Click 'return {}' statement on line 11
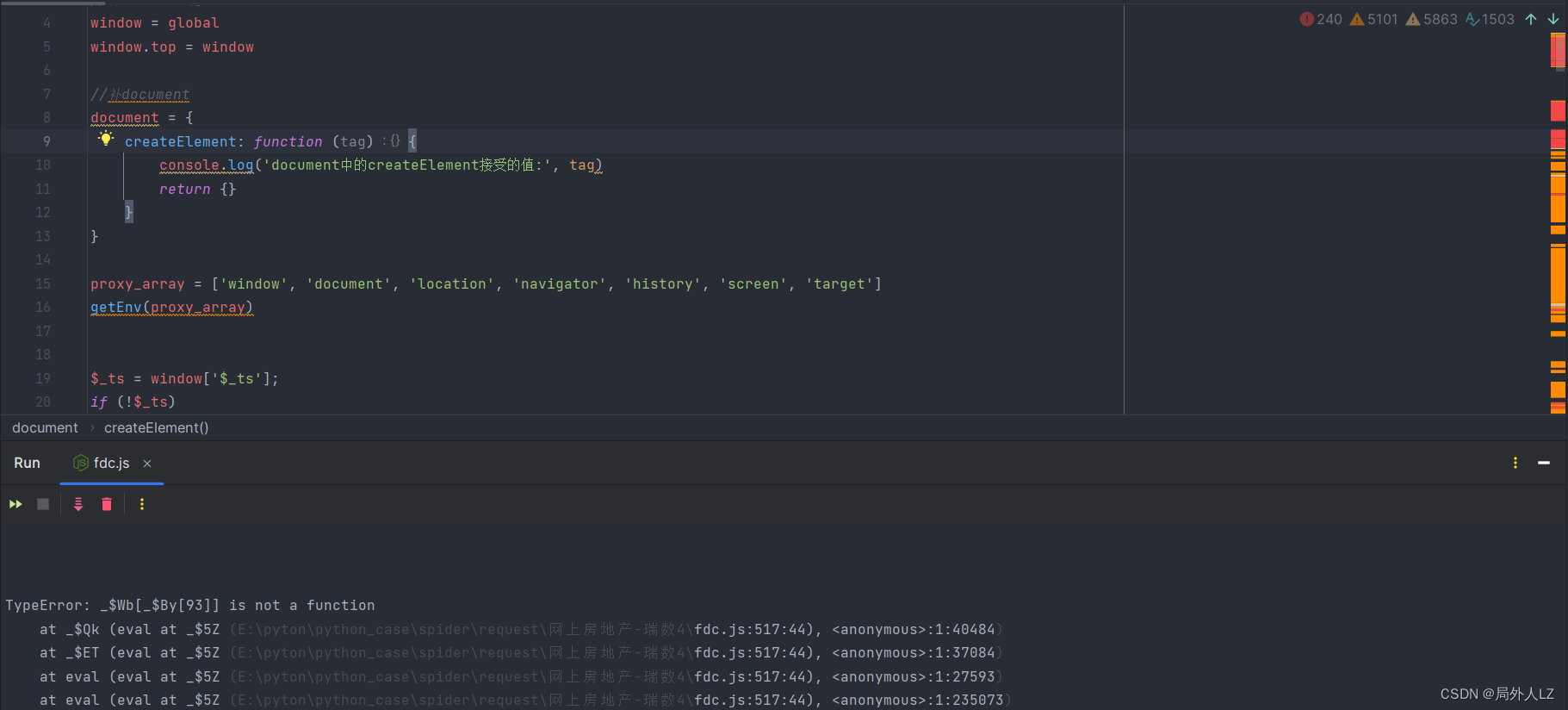Image resolution: width=1568 pixels, height=710 pixels. (x=197, y=190)
